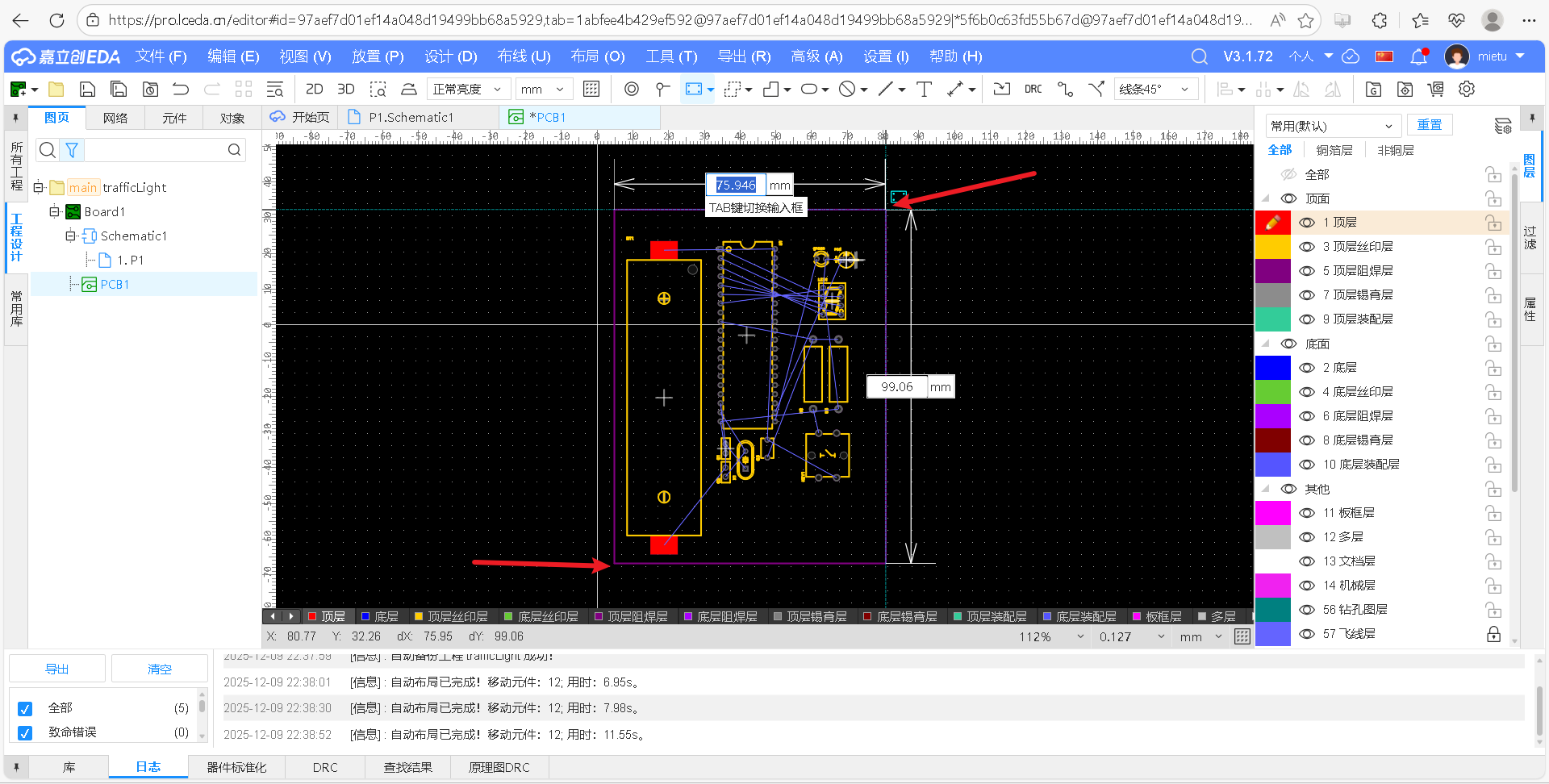Click the shopping cart order icon

tap(1435, 90)
